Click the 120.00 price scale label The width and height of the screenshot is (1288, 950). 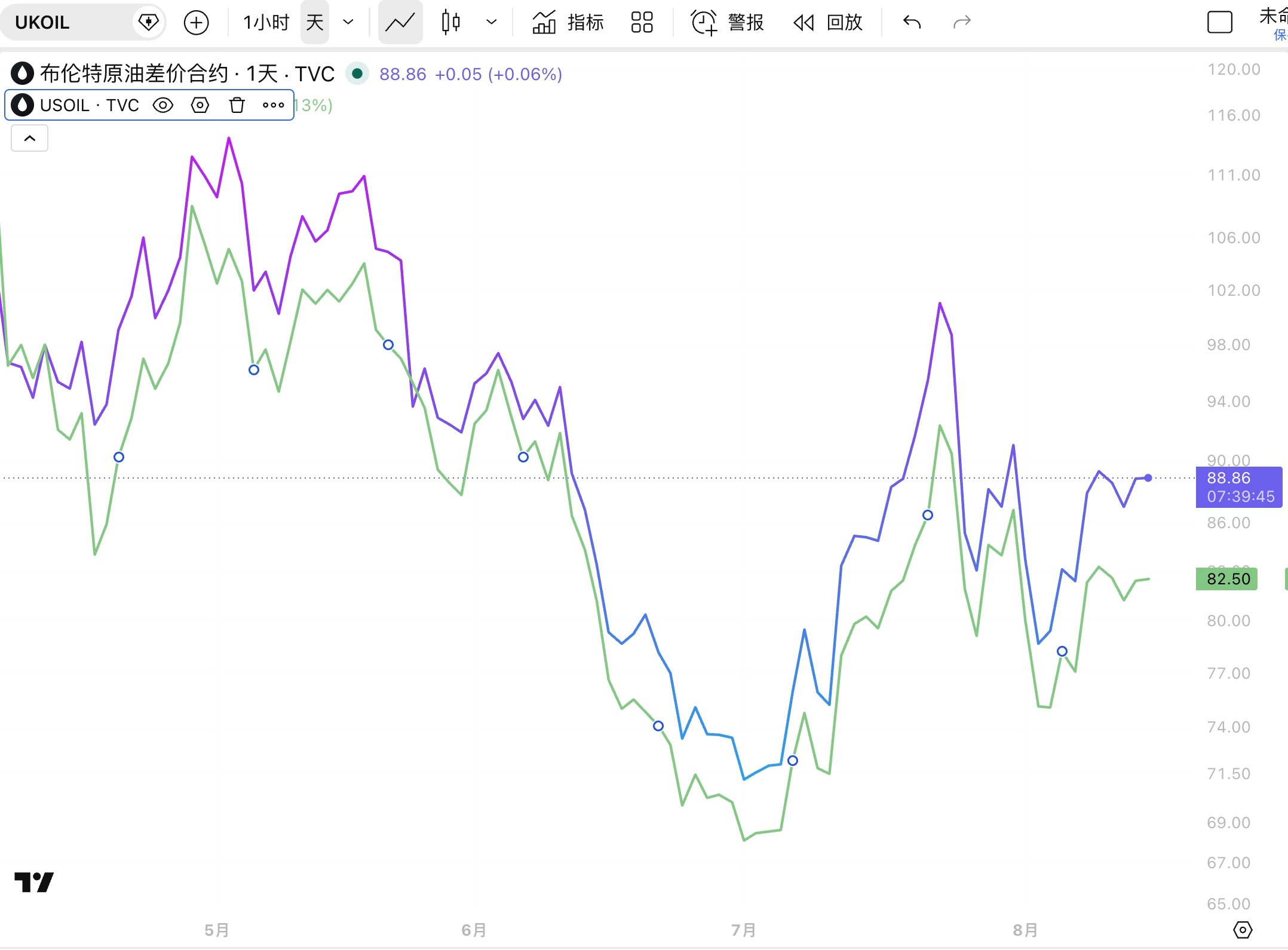pos(1234,69)
